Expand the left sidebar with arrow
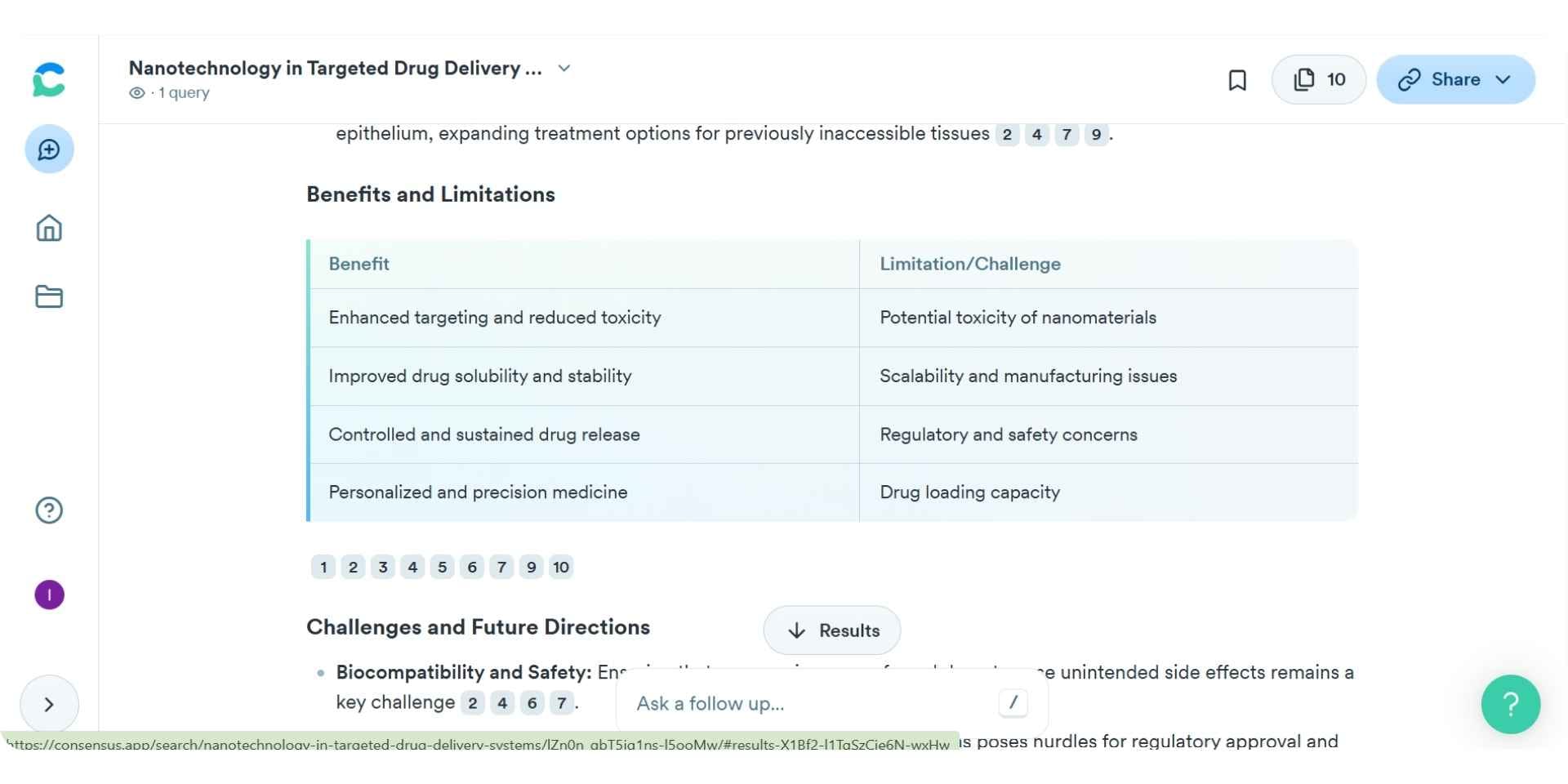Image resolution: width=1568 pixels, height=784 pixels. pyautogui.click(x=49, y=704)
